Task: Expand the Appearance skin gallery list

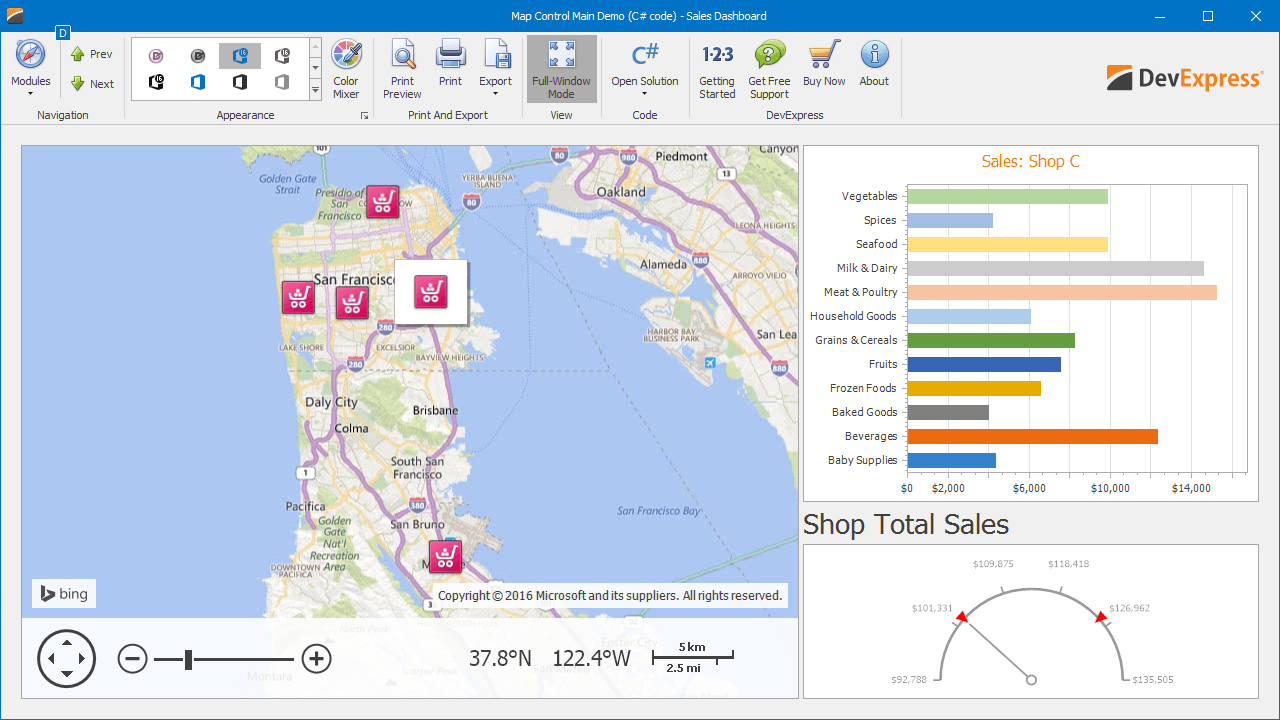Action: (315, 90)
